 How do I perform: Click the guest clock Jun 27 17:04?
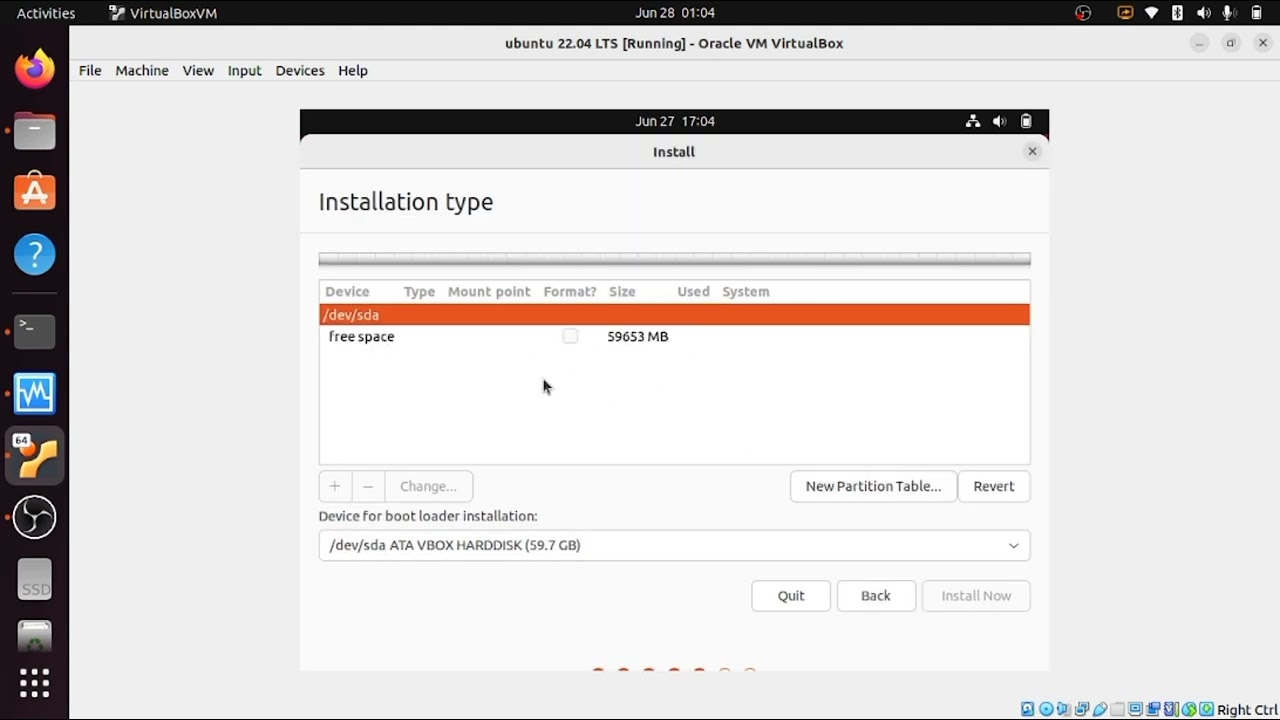[x=675, y=121]
